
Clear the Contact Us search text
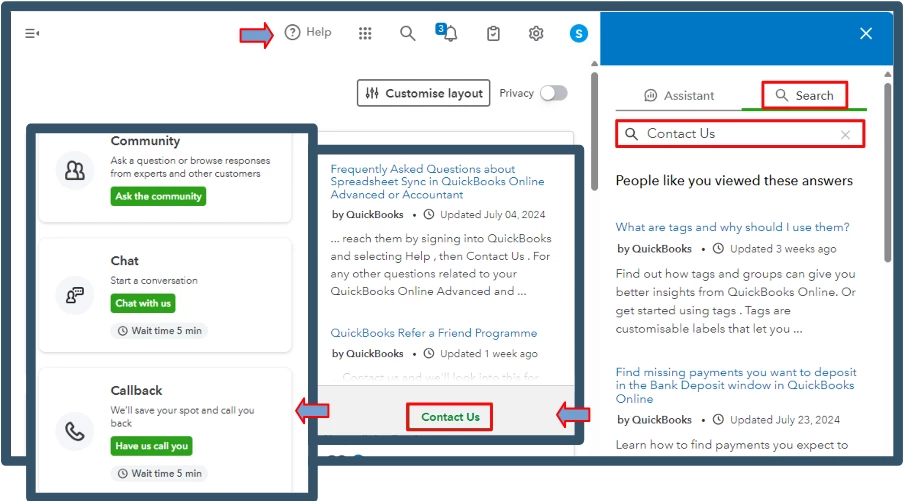click(845, 135)
